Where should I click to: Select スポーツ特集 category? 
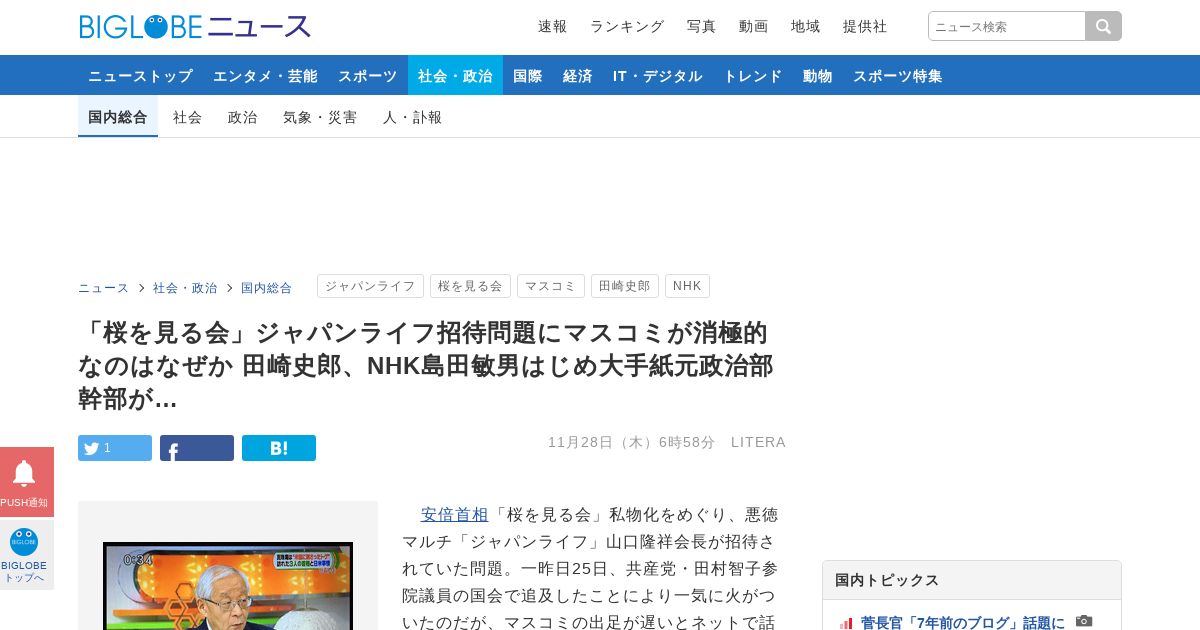[x=898, y=75]
